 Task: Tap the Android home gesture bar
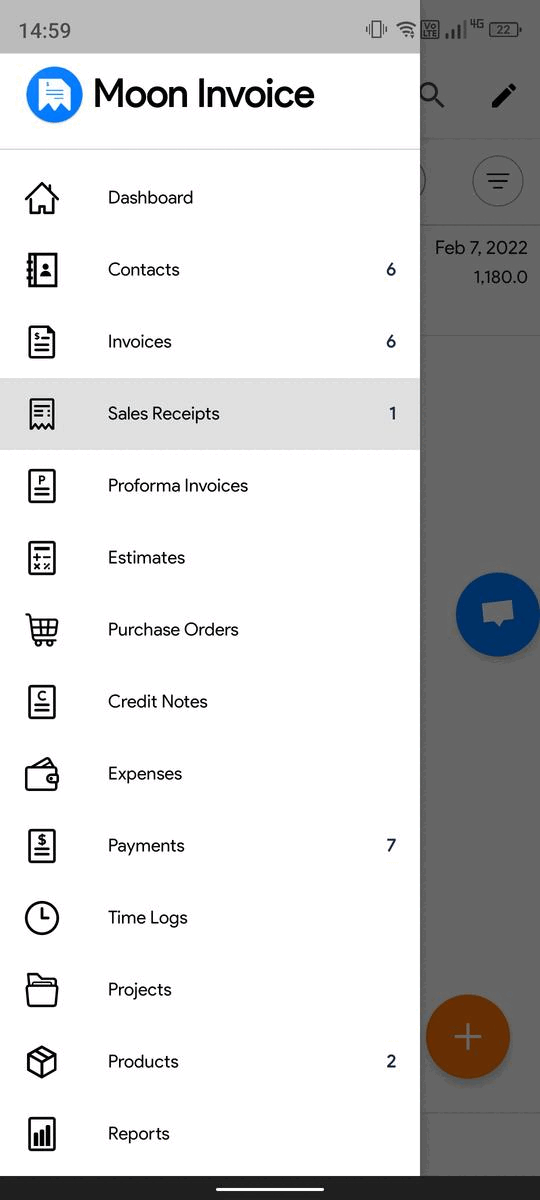270,1189
